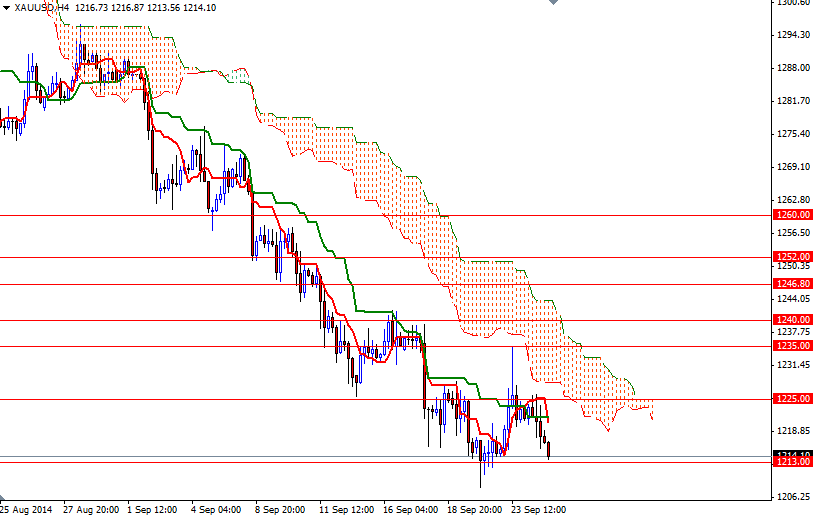Click the 27 Aug 20:00 time label

[91, 510]
